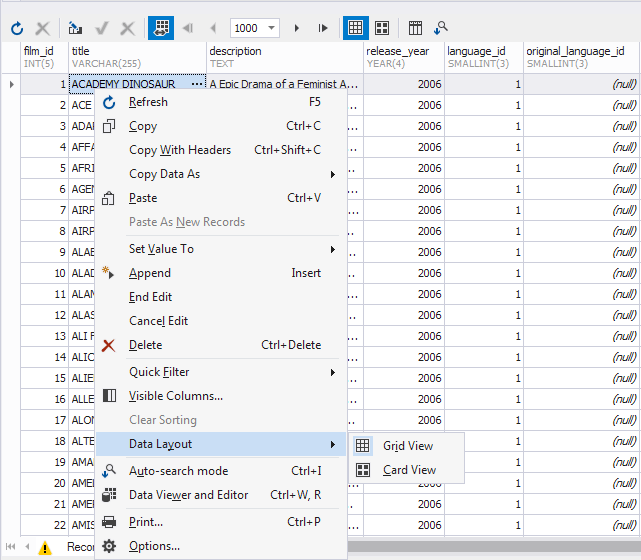Choose Auto-search mode menu entry

click(x=221, y=471)
